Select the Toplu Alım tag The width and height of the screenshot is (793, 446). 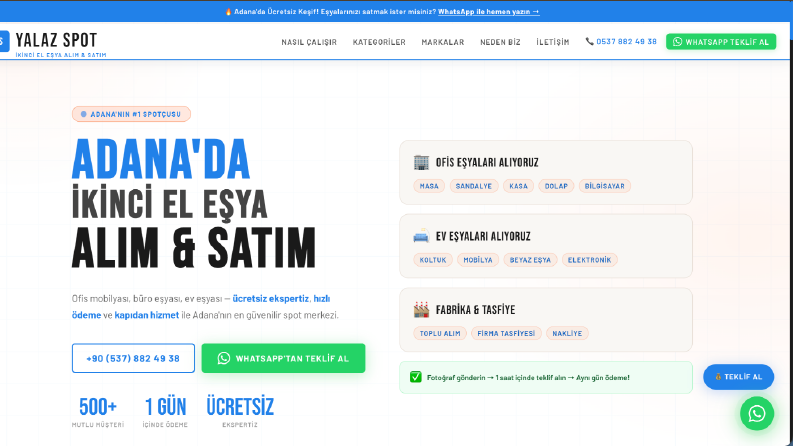point(440,333)
